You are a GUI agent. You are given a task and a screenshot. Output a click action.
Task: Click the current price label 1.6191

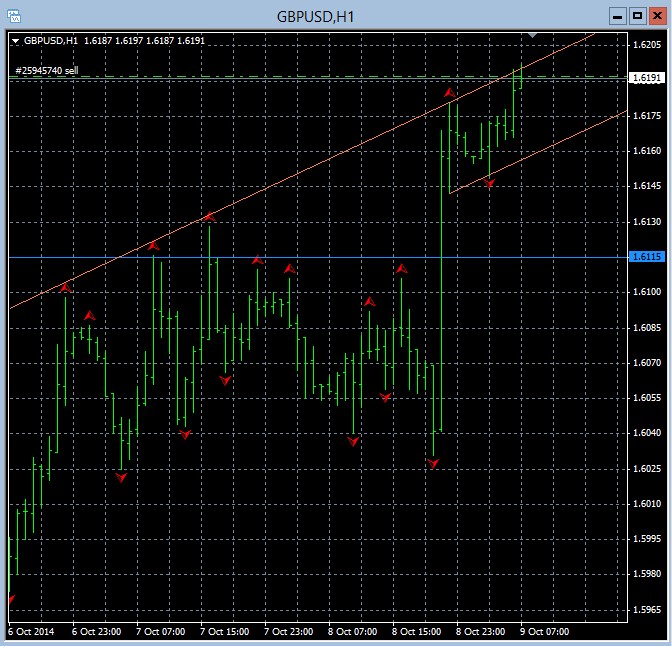tap(647, 78)
